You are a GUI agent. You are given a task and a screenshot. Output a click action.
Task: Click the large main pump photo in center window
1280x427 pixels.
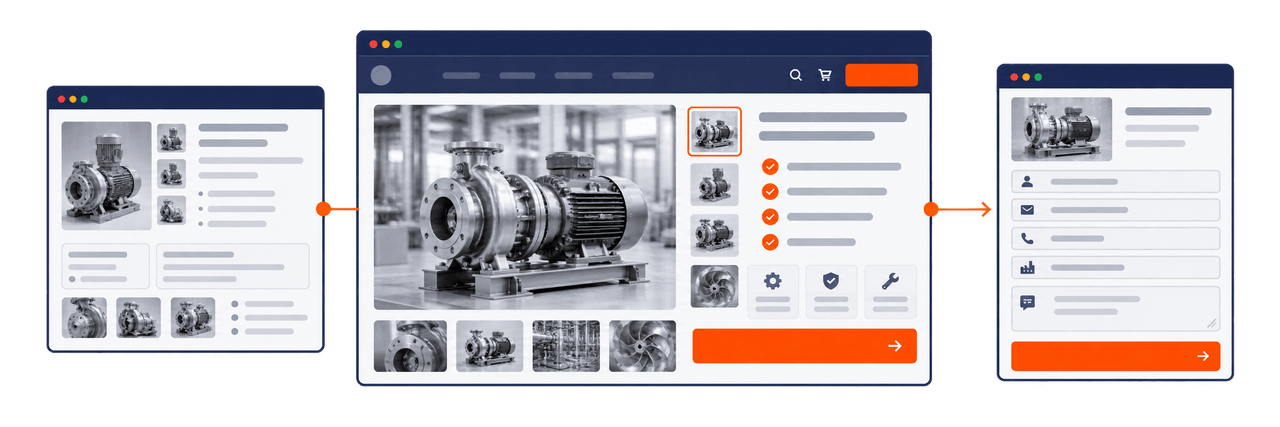coord(525,207)
